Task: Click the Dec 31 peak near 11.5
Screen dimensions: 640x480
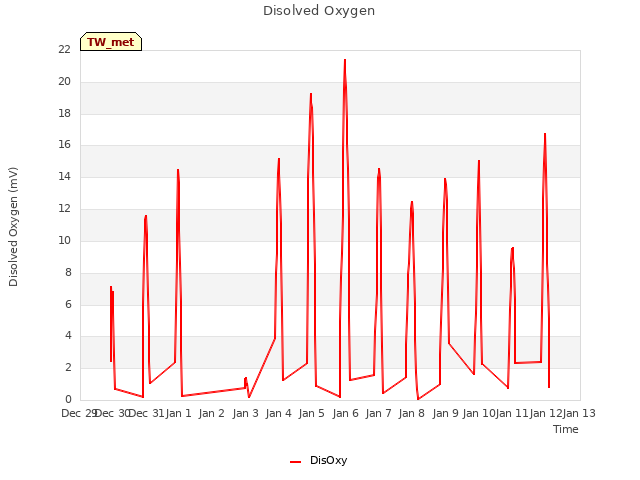Action: pyautogui.click(x=146, y=216)
